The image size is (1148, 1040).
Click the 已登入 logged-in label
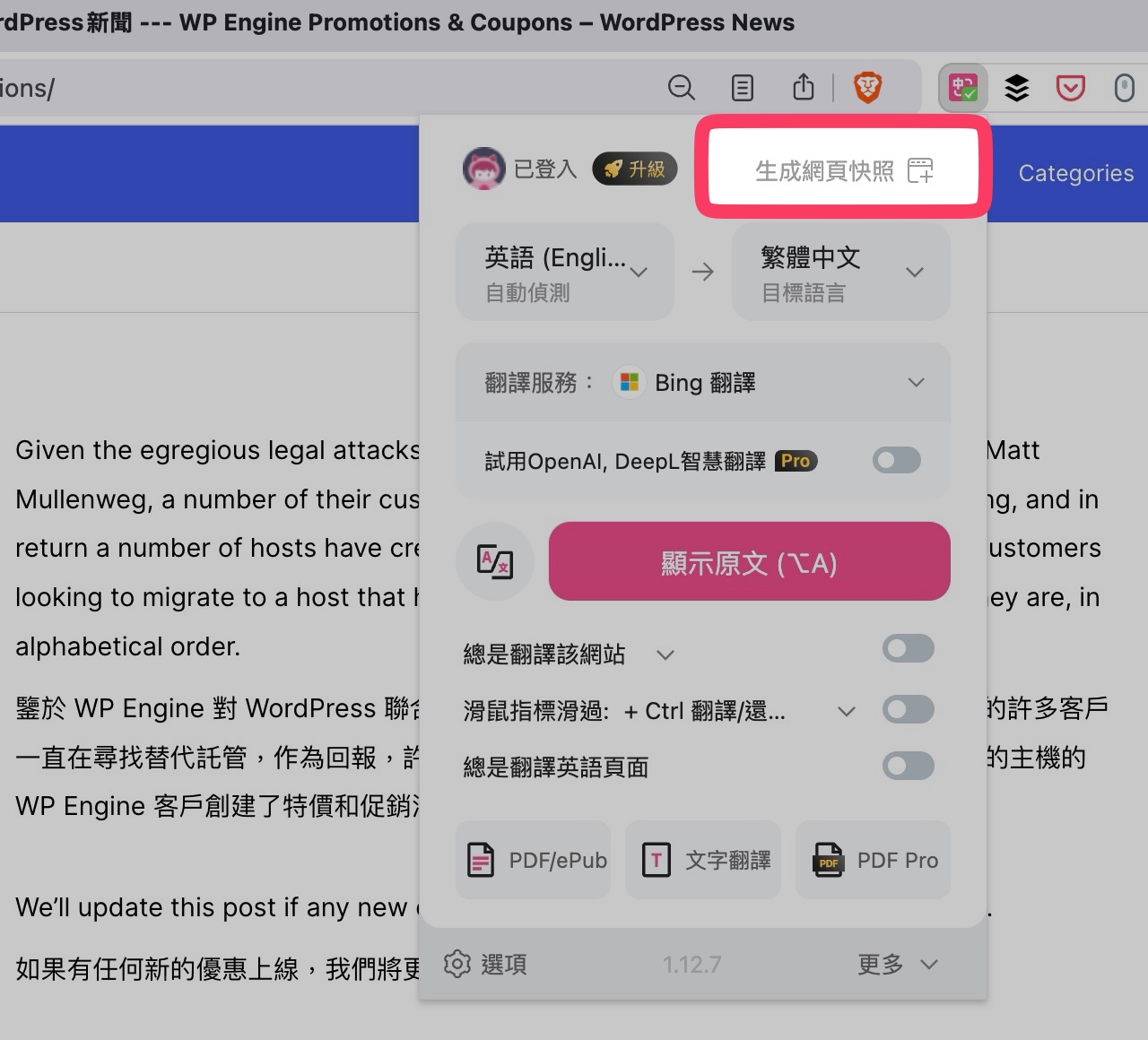[545, 169]
